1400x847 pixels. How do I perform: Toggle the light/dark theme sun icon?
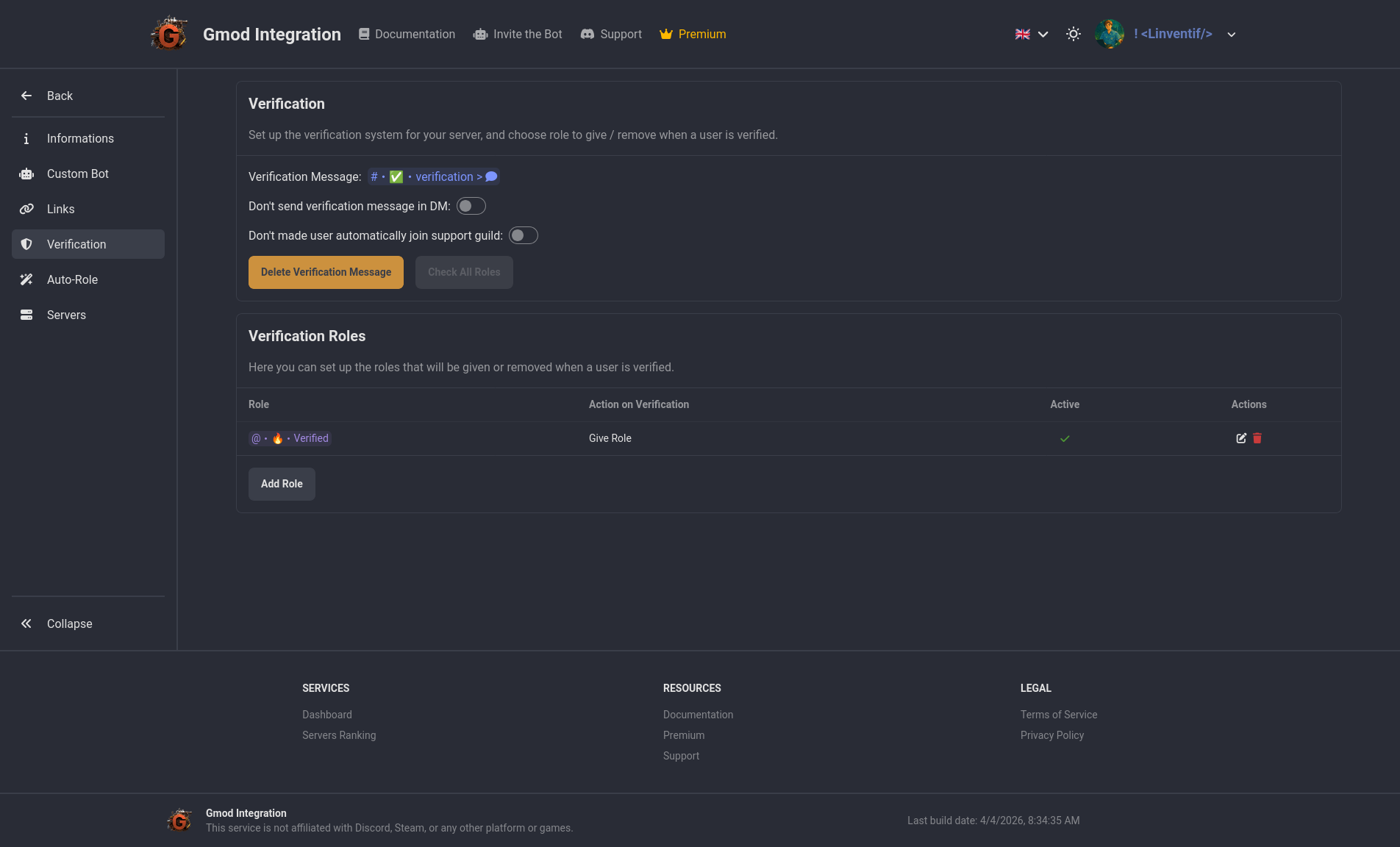point(1074,34)
